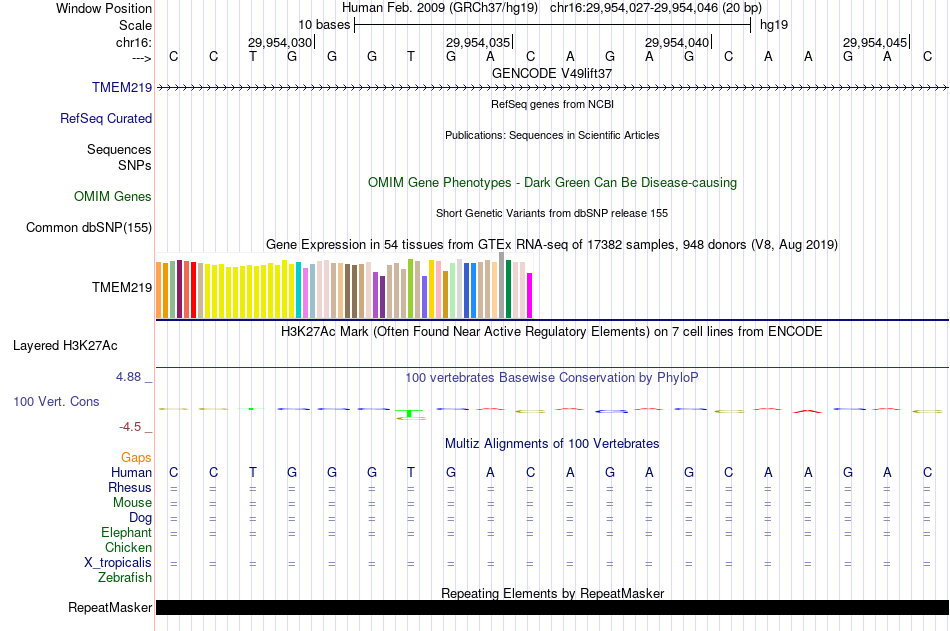Click Multiz Alignments of 100 Vertebrates title
Viewport: 950px width, 631px height.
552,444
